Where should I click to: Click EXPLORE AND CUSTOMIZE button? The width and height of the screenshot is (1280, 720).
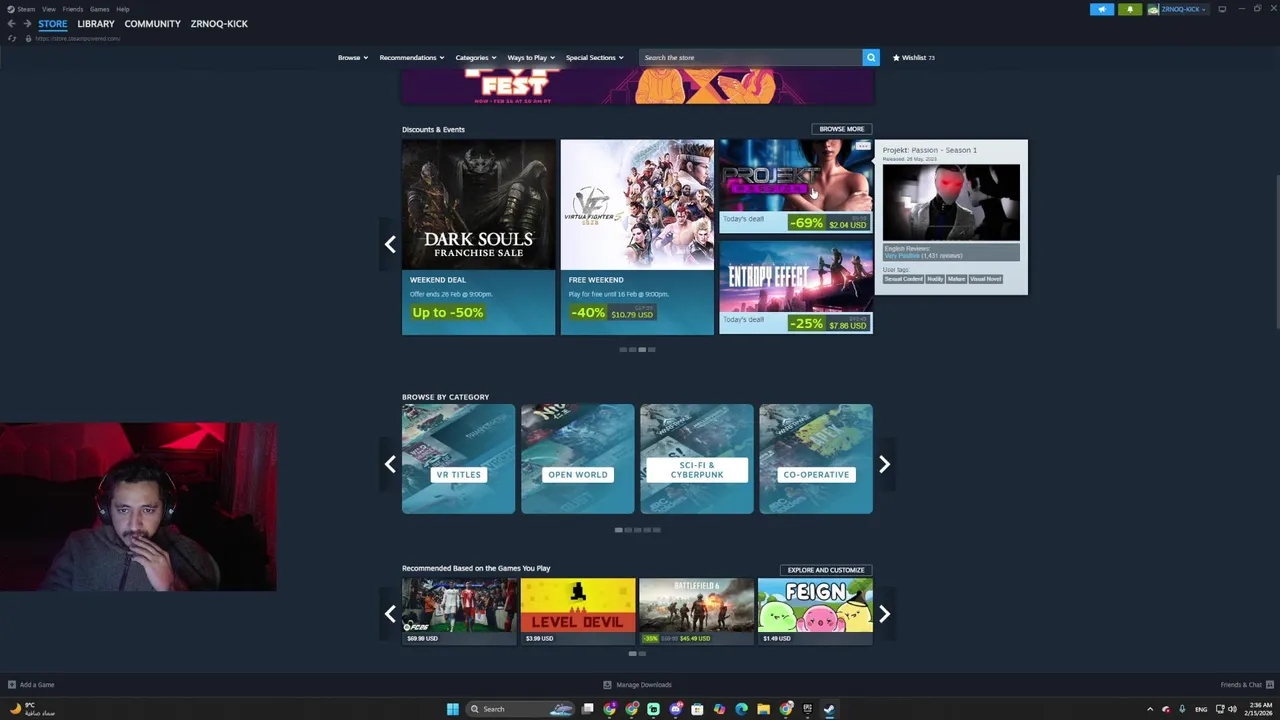click(x=826, y=570)
